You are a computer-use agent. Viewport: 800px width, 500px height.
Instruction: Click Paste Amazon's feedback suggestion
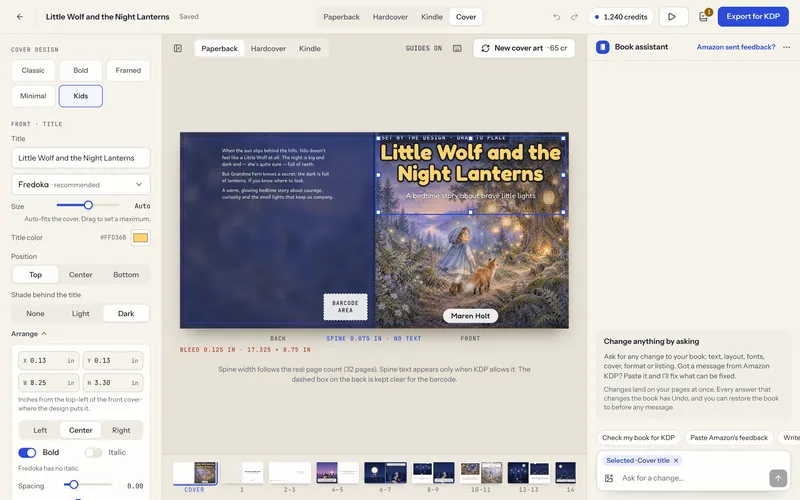(729, 438)
